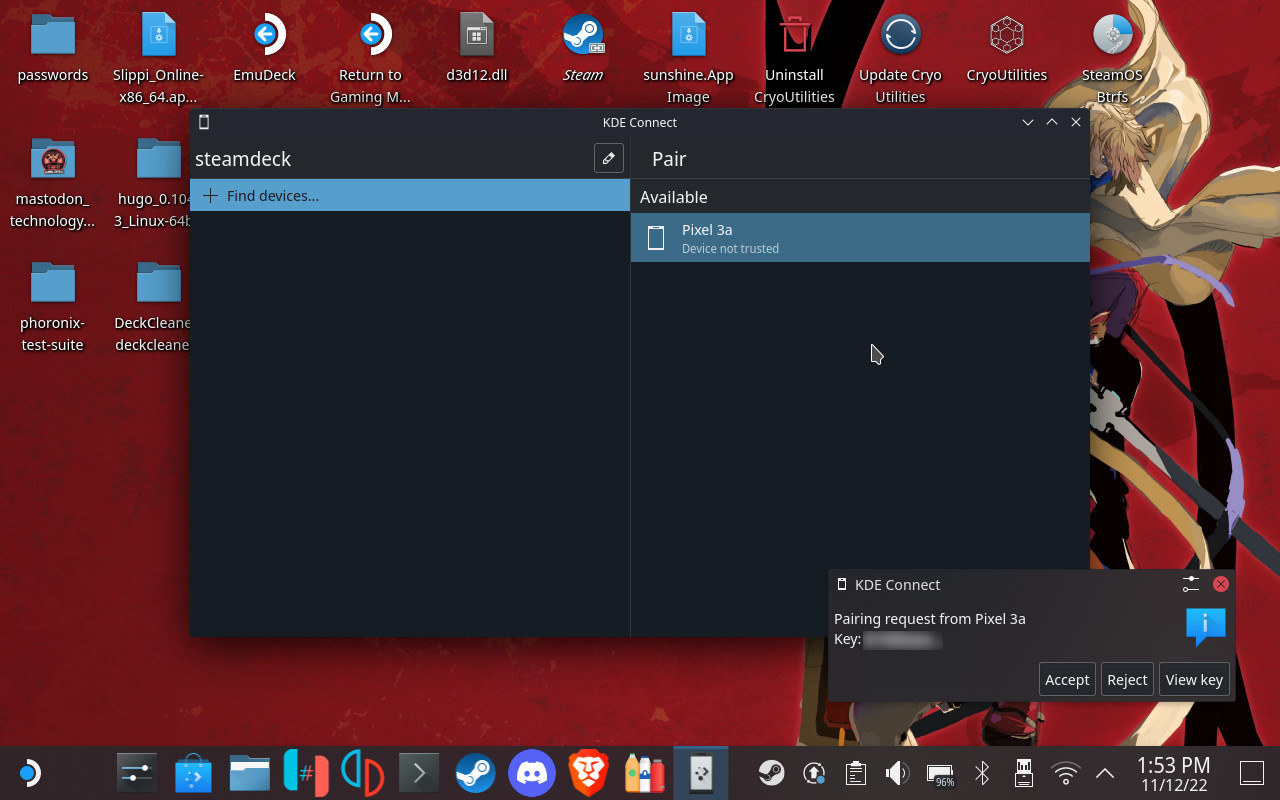Select the Pixel 3a device entry
The image size is (1280, 800).
[860, 238]
